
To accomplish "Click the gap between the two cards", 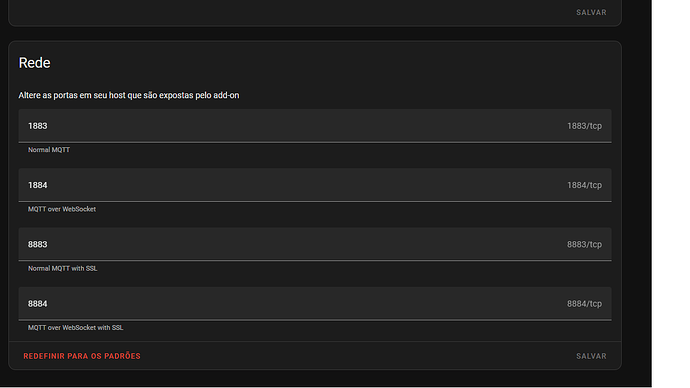I will point(315,33).
